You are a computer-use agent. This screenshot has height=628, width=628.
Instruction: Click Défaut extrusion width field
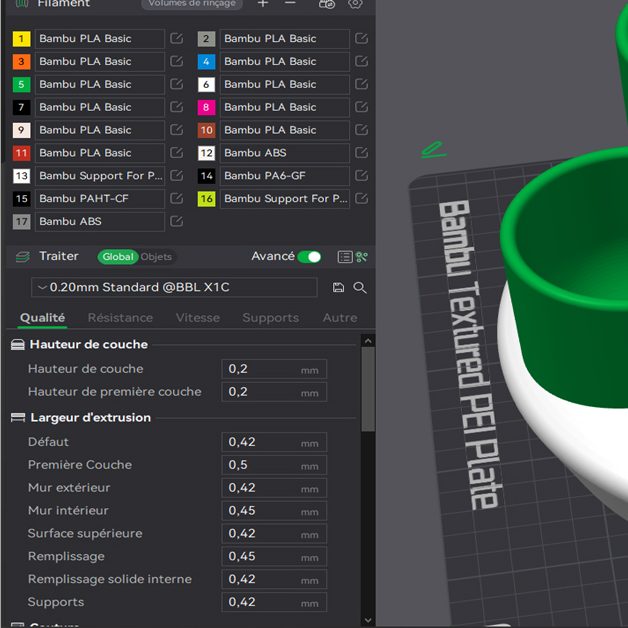274,442
